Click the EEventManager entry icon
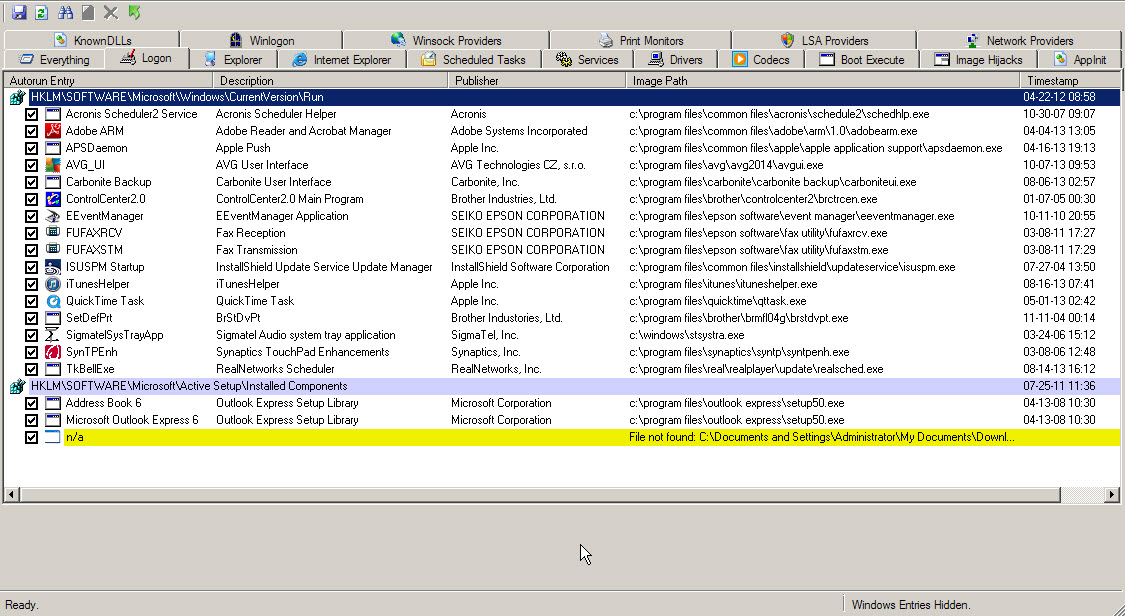1125x616 pixels. [53, 216]
